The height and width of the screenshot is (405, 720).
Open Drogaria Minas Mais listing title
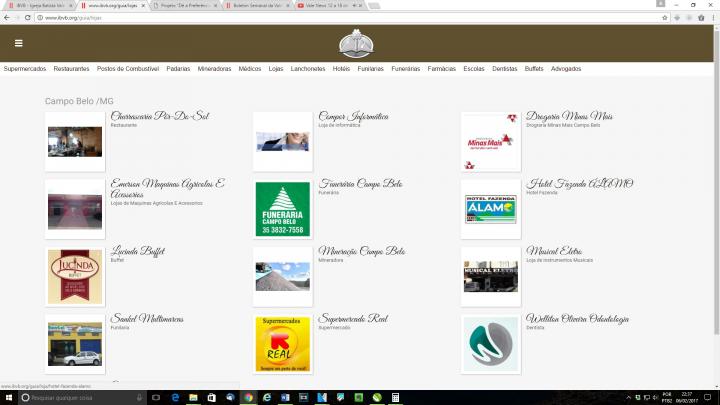coord(569,116)
